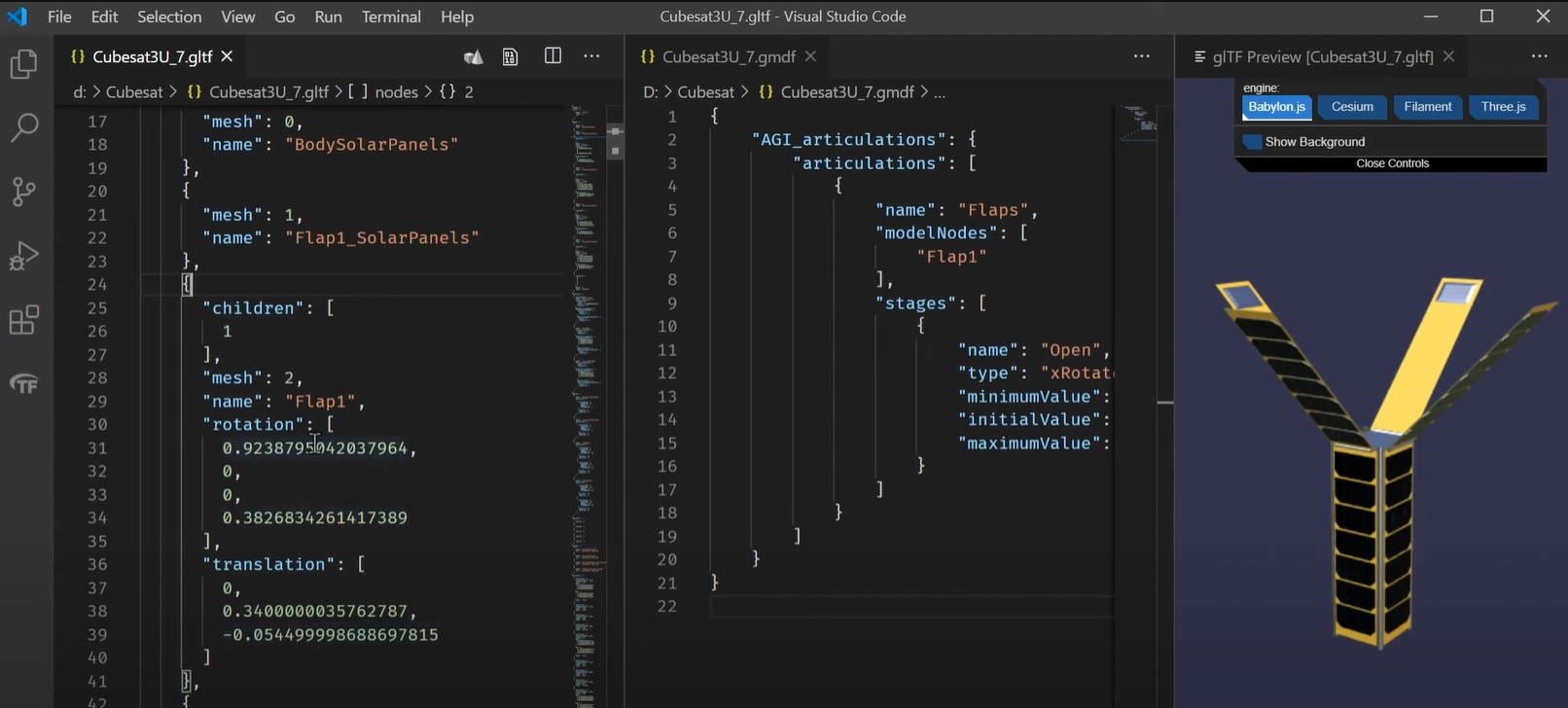Close the Cubesat3U_7.gmdf tab

(x=810, y=56)
